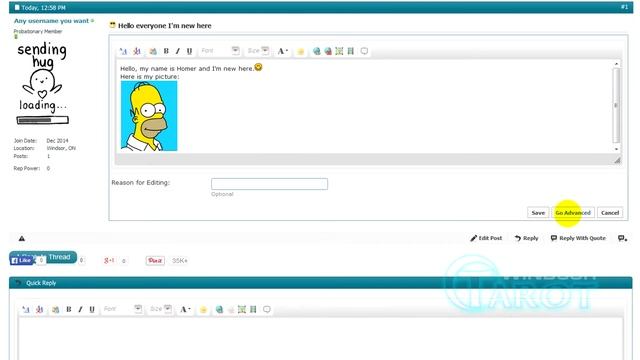This screenshot has height=360, width=640.
Task: Click the Cancel button in the post editor
Action: pyautogui.click(x=610, y=213)
